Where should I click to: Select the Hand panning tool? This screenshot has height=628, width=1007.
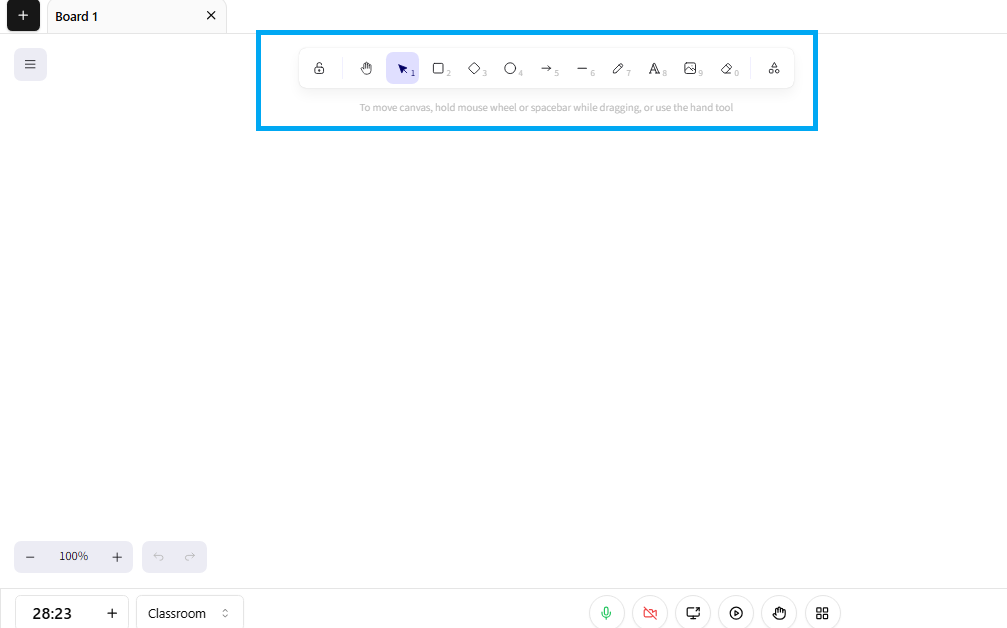pos(366,68)
